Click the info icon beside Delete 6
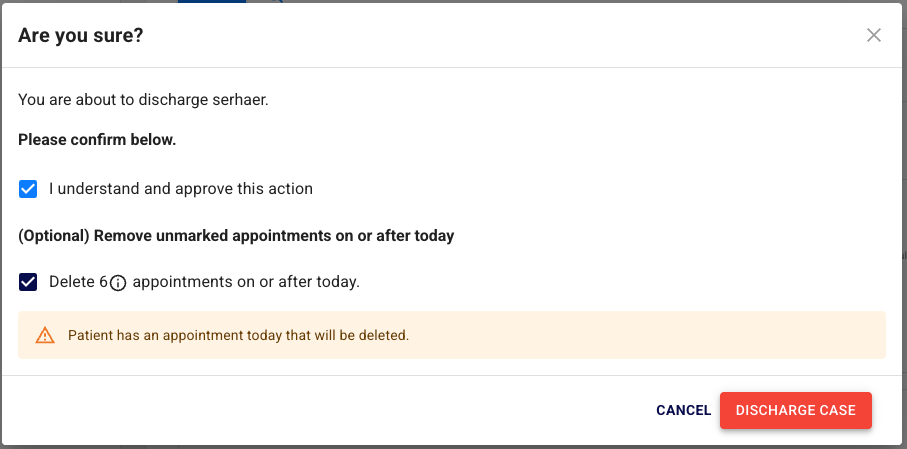 118,283
